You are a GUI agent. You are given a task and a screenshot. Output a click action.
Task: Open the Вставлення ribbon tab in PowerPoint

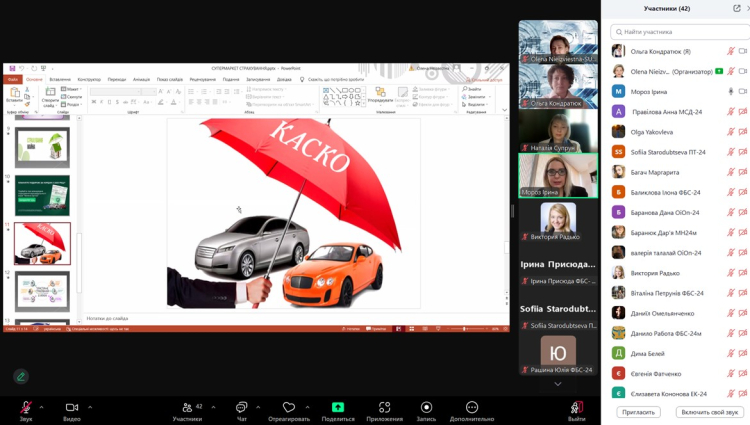60,79
